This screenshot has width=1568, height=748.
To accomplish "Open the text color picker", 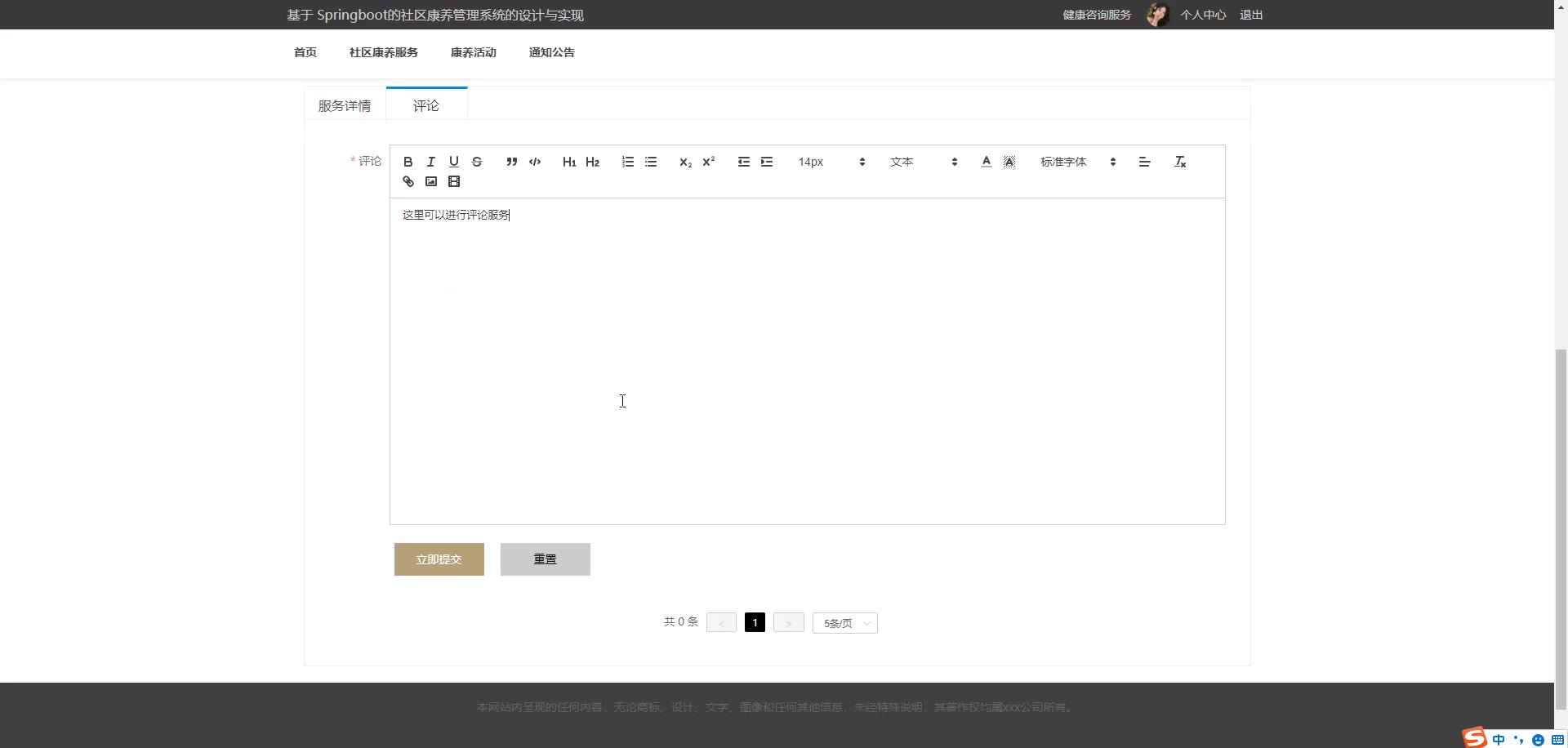I will (x=987, y=162).
